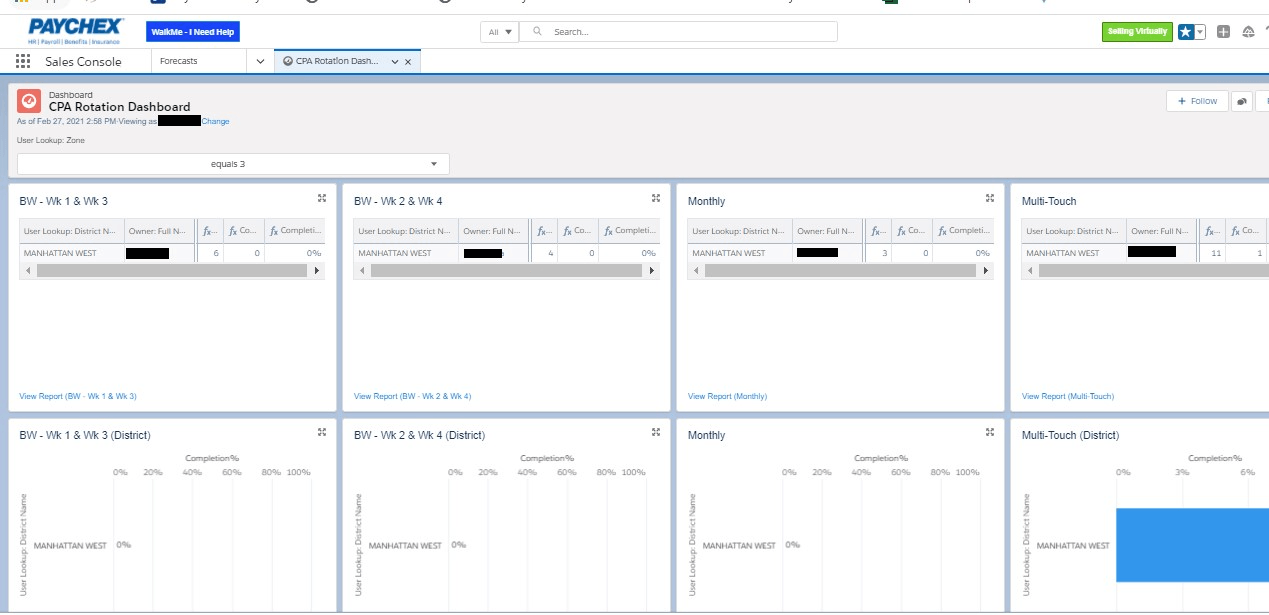Click the blue Multi-Touch (District) chart bar

pos(1192,545)
